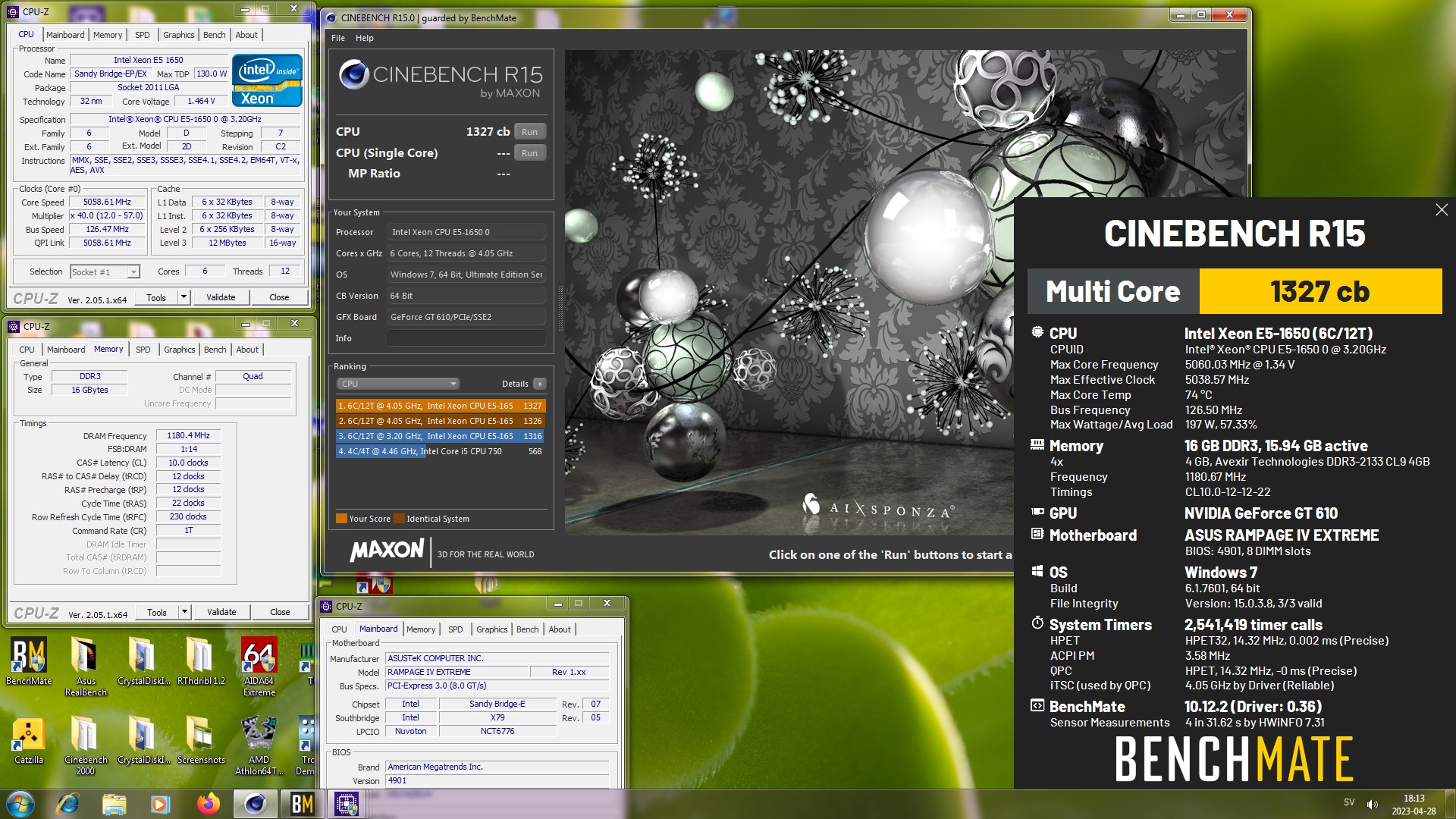Open the second CrystalDiskI... desktop folder
The image size is (1456, 819).
[x=143, y=740]
